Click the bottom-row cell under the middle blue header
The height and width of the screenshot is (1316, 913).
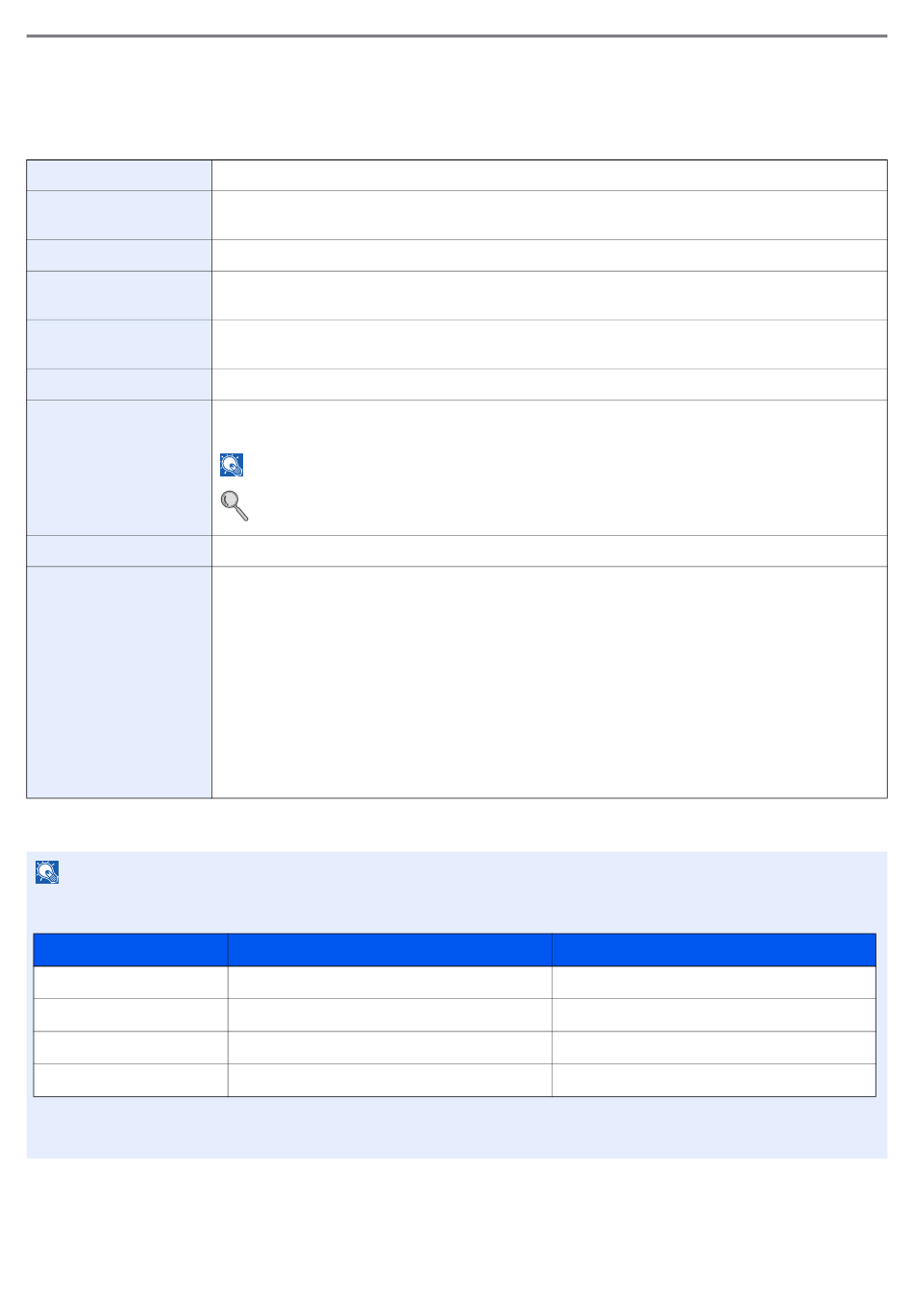[x=389, y=1080]
